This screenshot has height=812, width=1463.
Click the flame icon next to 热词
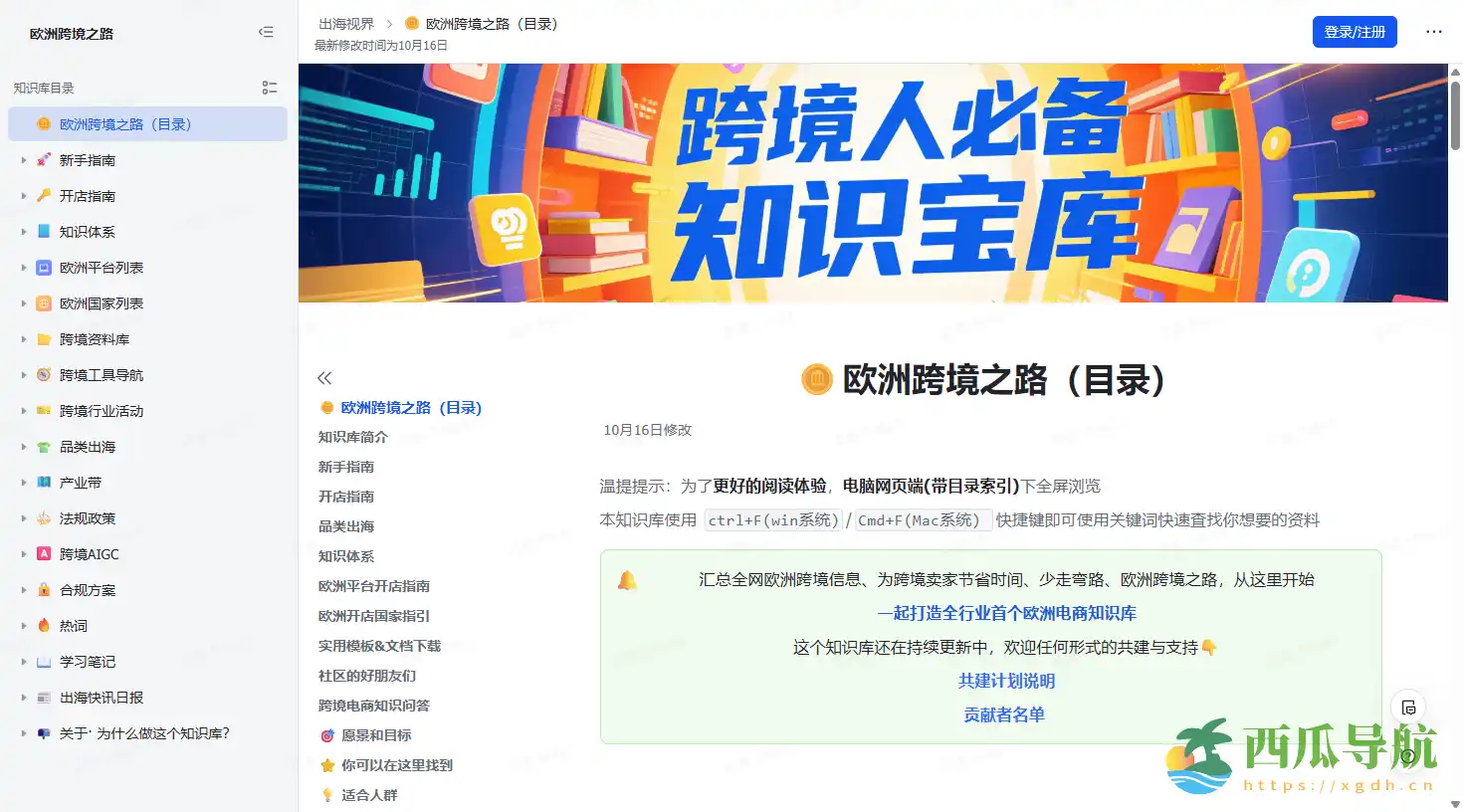(x=44, y=626)
